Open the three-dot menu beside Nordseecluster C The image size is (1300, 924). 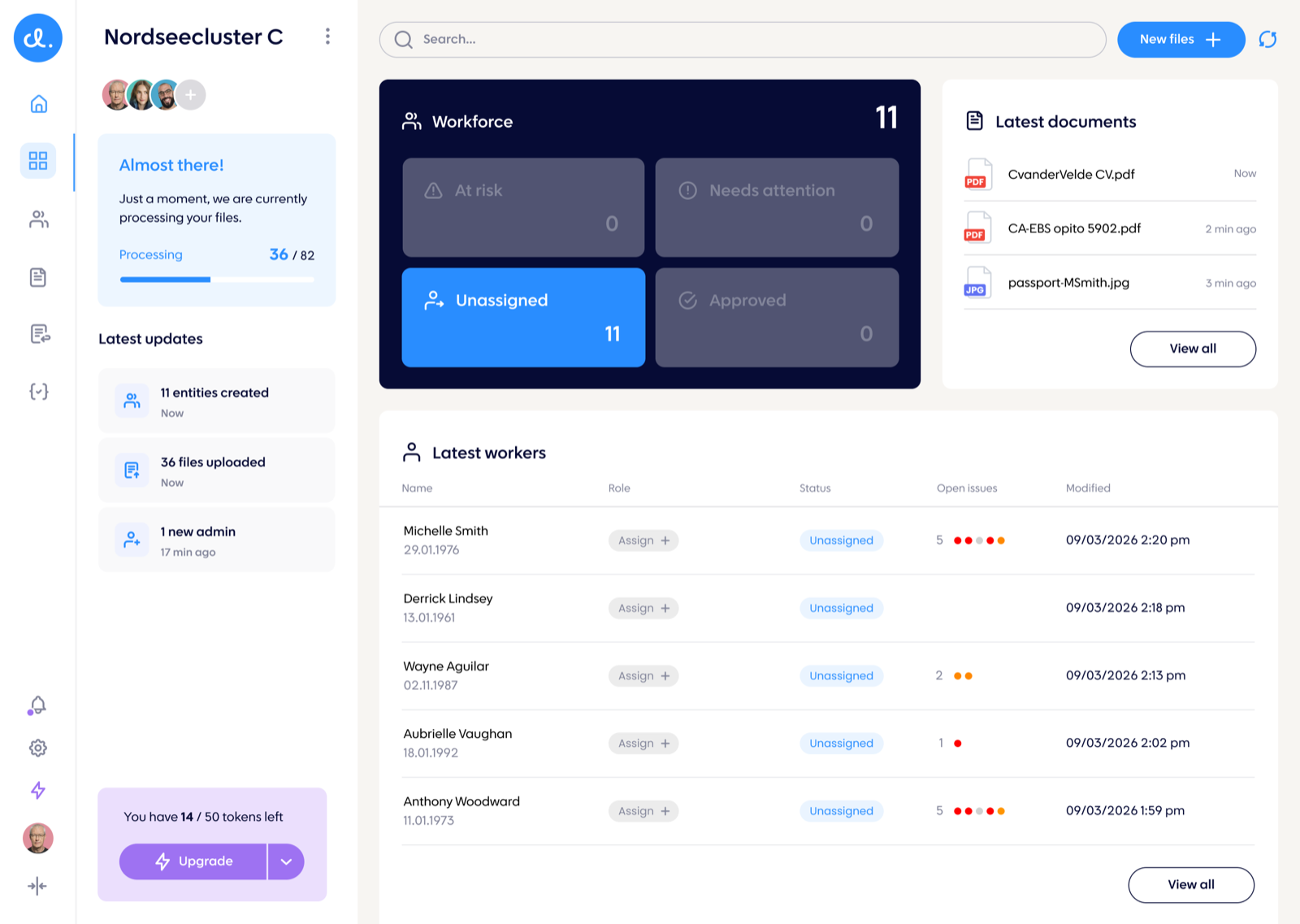click(327, 37)
